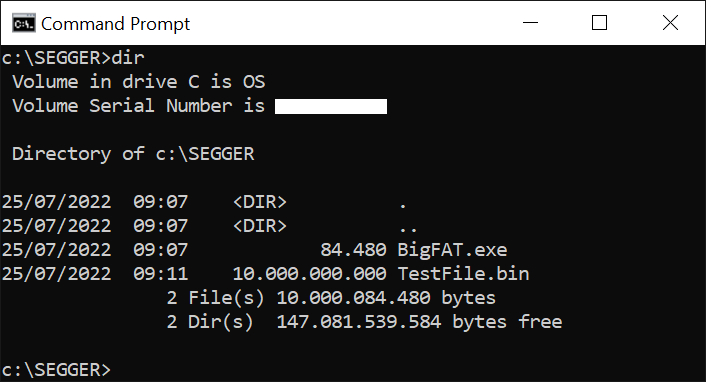Click the second <DIR> entry for parent folder
The height and width of the screenshot is (382, 706).
point(260,226)
